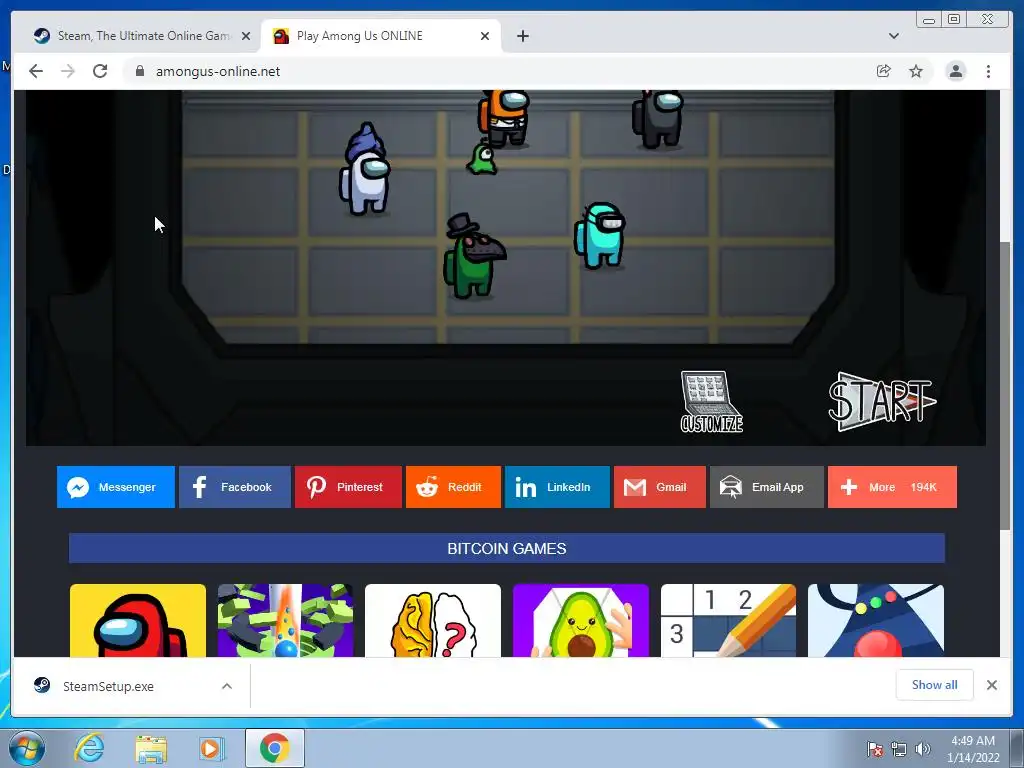Viewport: 1024px width, 768px height.
Task: Close the Steam tab
Action: point(246,36)
